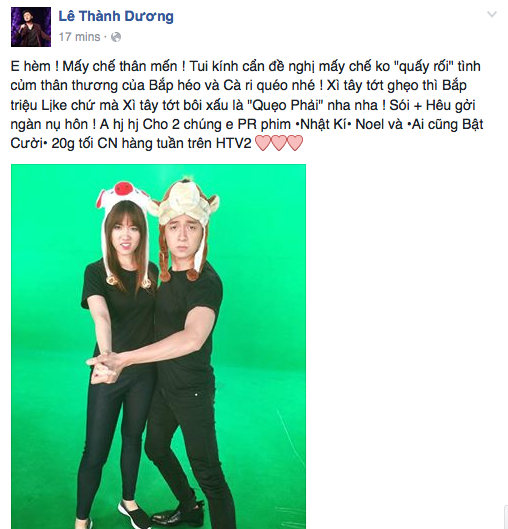508x529 pixels.
Task: Open the post via 17 mins timestamp
Action: pyautogui.click(x=80, y=37)
